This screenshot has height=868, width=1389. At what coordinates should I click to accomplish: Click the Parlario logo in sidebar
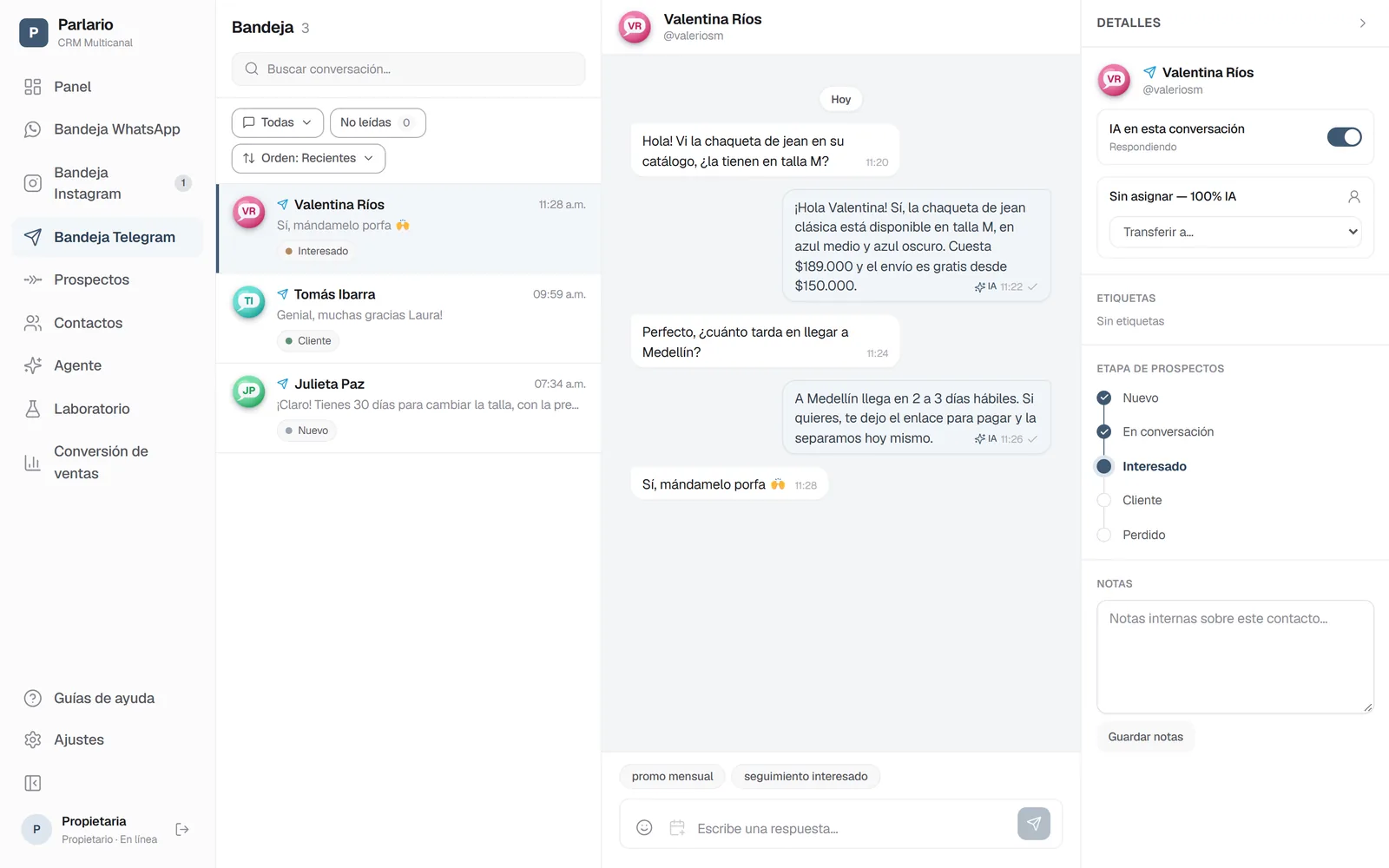(x=34, y=33)
